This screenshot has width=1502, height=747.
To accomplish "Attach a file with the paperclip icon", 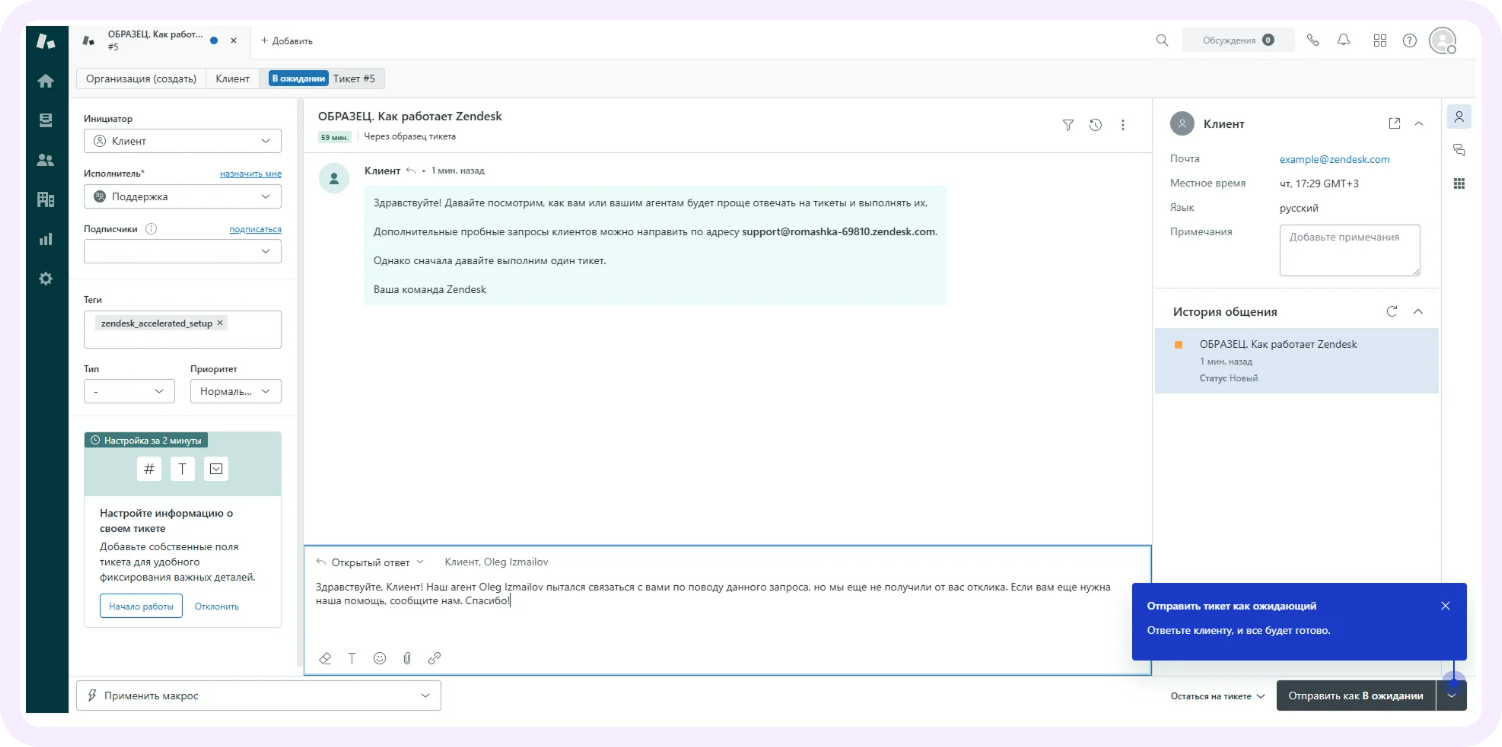I will click(406, 658).
